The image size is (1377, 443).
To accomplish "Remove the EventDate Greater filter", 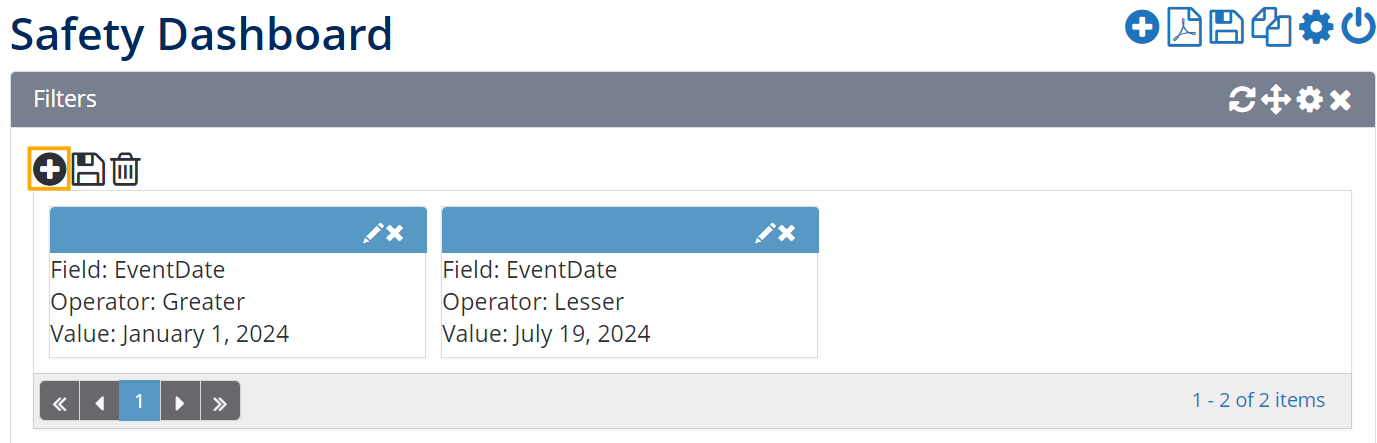I will point(396,233).
